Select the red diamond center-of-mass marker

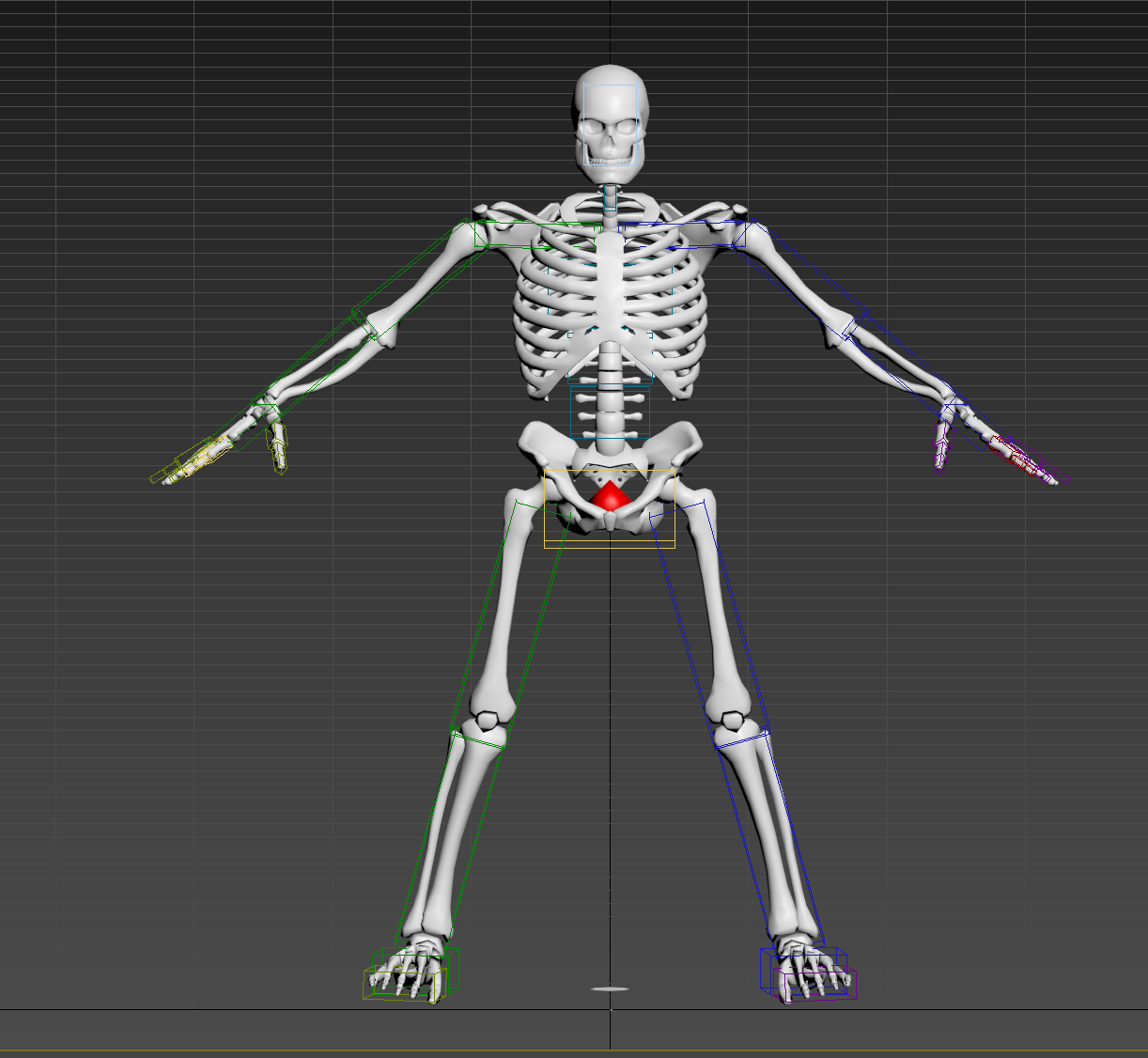click(x=611, y=495)
